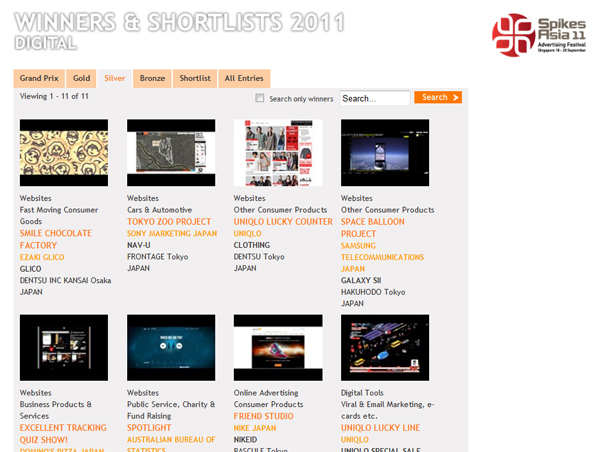
Task: Open the UNIQLO LUCKY LINE link
Action: pos(380,428)
